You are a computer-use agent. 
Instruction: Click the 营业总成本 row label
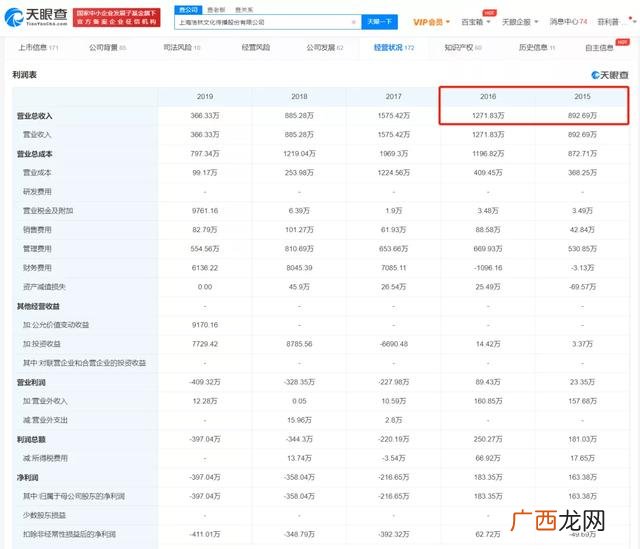pyautogui.click(x=34, y=154)
